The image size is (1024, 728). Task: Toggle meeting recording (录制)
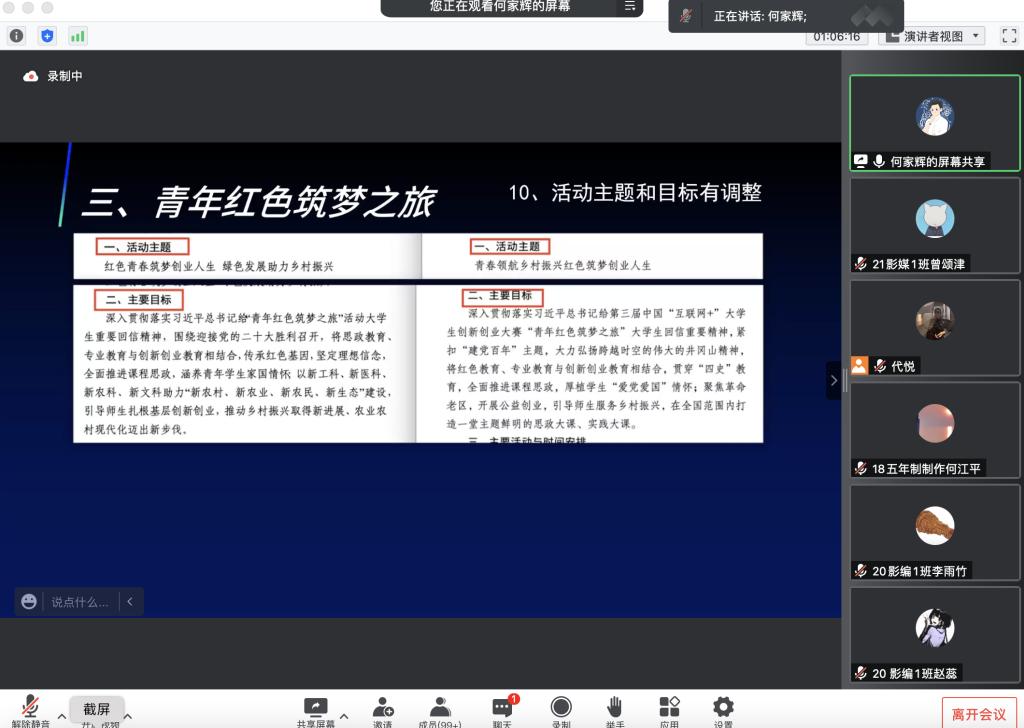pyautogui.click(x=561, y=709)
